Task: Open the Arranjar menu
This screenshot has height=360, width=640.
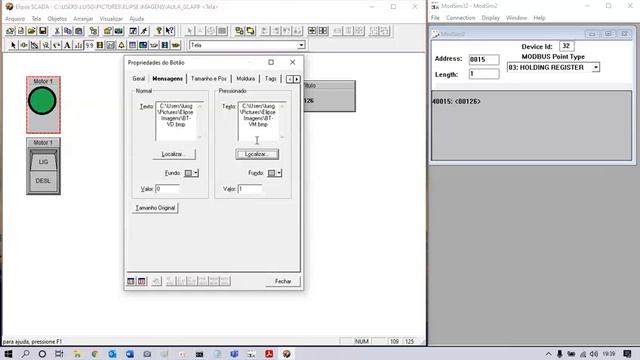Action: coord(83,19)
